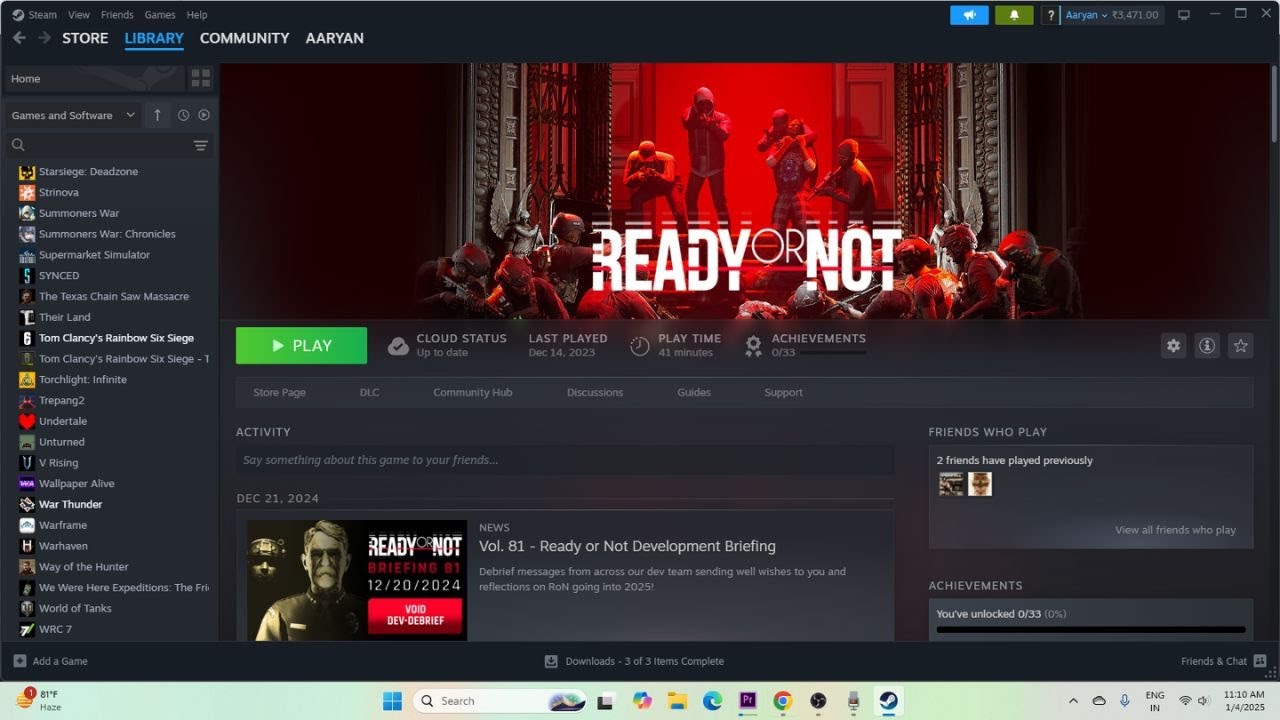Go forward with the right arrow
The height and width of the screenshot is (720, 1280).
tap(44, 38)
